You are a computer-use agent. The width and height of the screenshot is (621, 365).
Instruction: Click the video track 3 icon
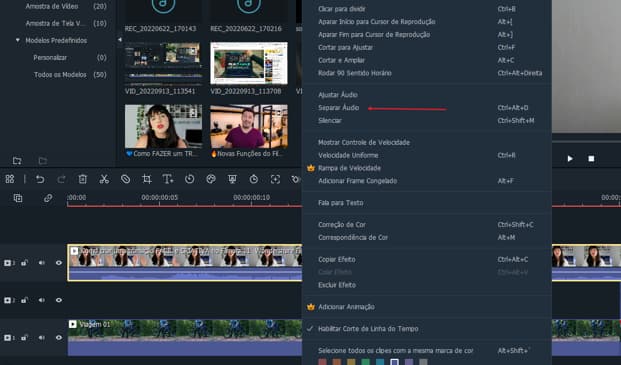pyautogui.click(x=8, y=263)
